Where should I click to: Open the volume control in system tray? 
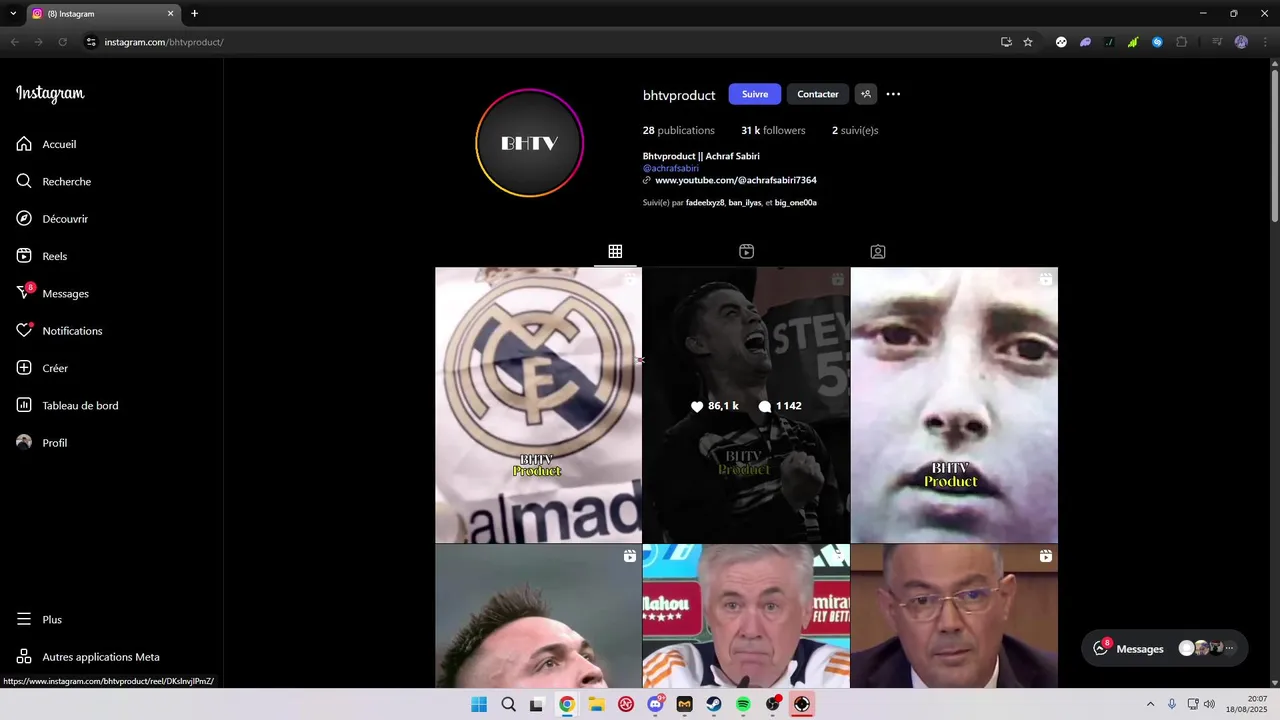pyautogui.click(x=1210, y=704)
